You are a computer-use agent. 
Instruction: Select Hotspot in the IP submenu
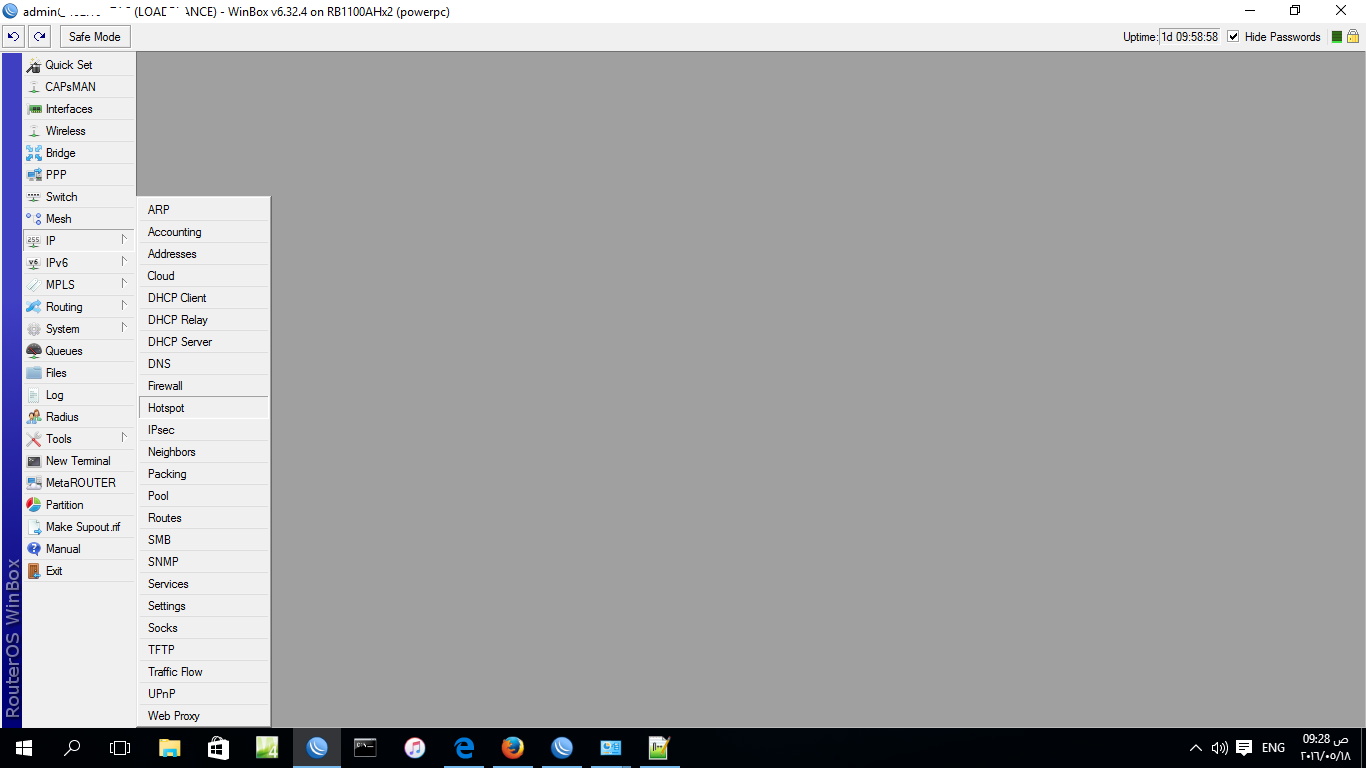click(204, 408)
